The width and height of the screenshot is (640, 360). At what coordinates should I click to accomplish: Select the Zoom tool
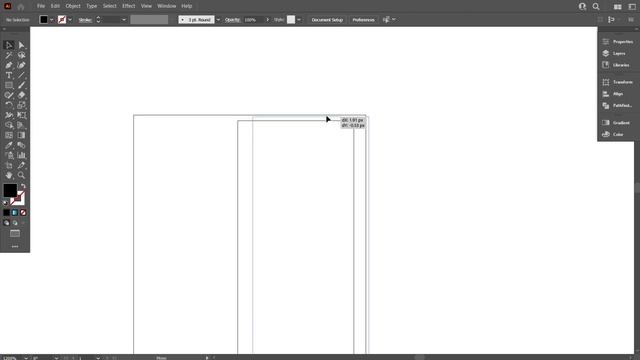tap(21, 175)
